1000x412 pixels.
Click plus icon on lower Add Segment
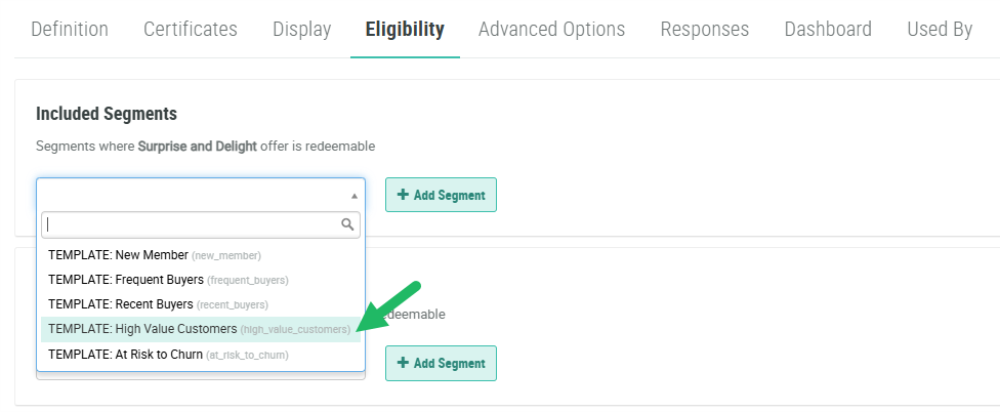pos(403,363)
